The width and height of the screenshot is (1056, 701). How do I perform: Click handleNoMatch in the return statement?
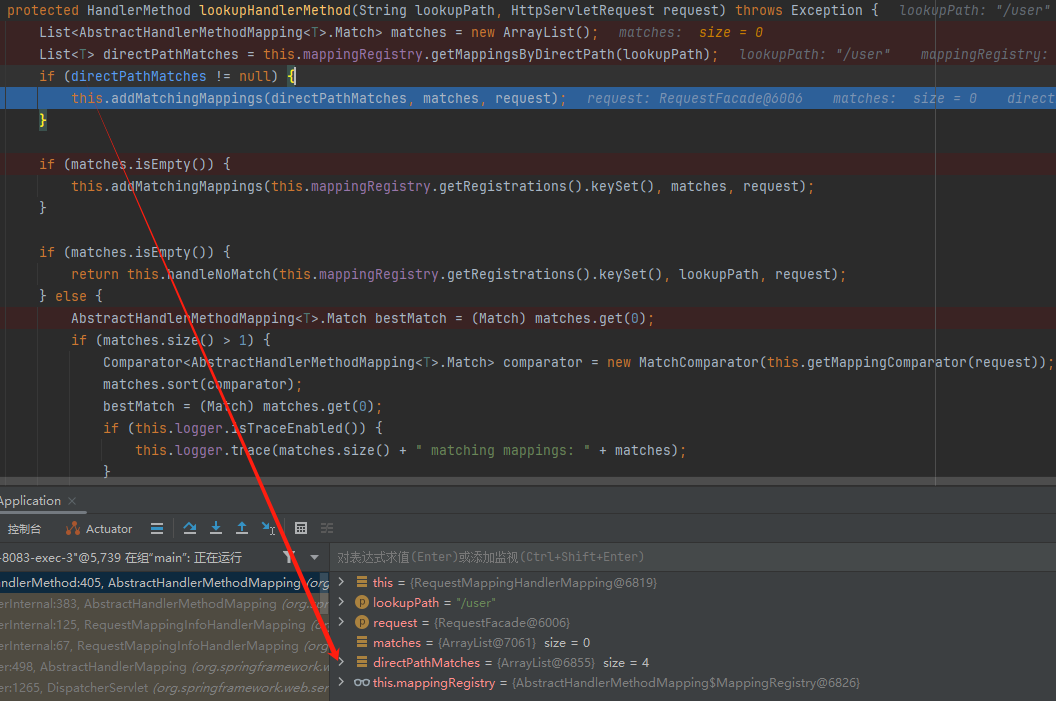tap(219, 274)
